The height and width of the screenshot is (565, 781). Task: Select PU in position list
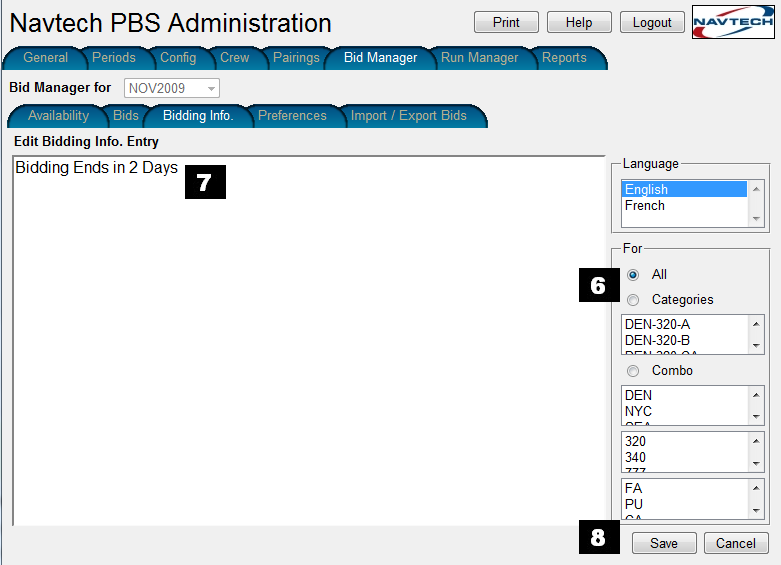pos(684,504)
